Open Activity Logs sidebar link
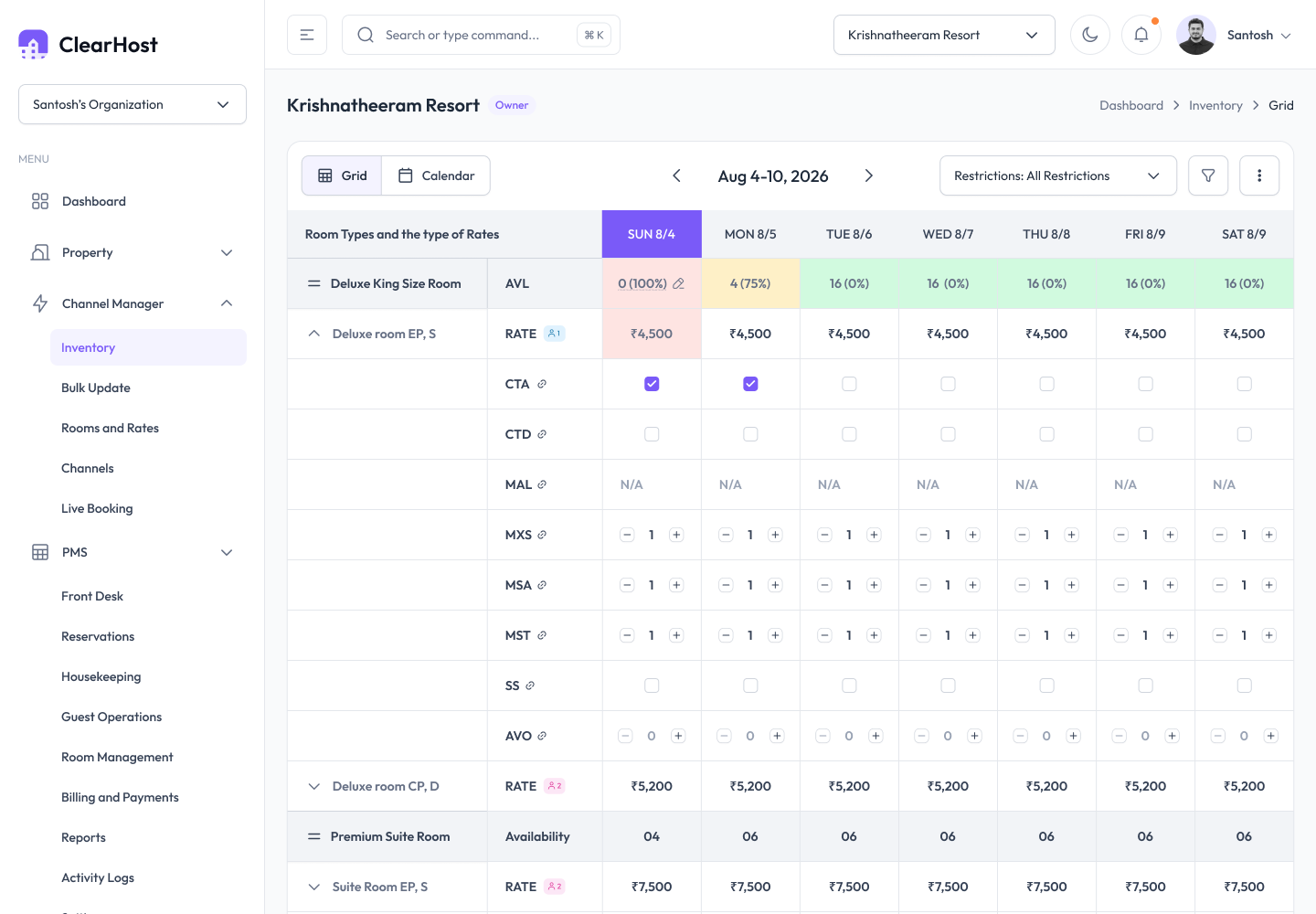 point(98,877)
